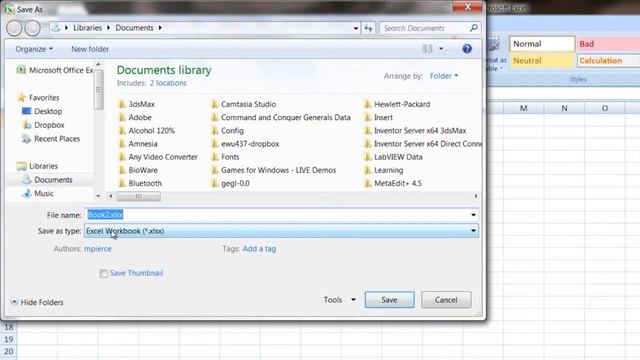
Task: Select row 19 header in Excel
Action: [9, 339]
